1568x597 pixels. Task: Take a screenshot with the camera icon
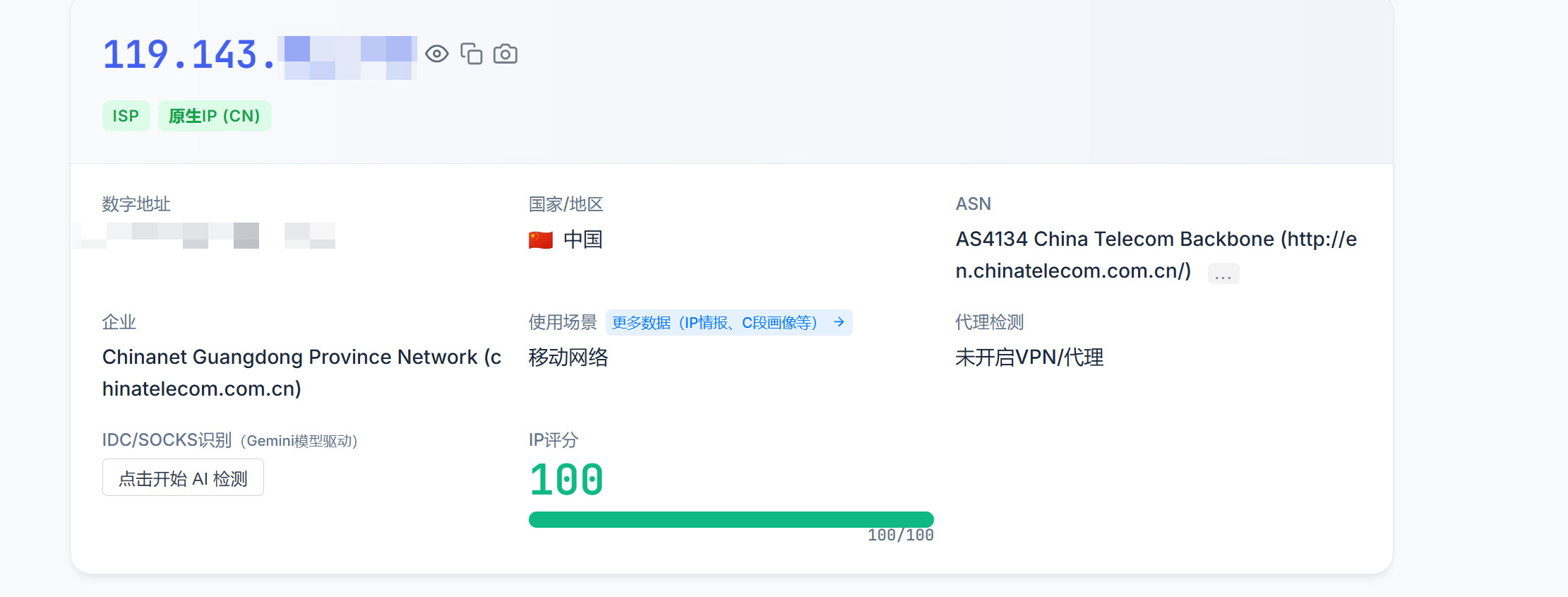point(505,54)
